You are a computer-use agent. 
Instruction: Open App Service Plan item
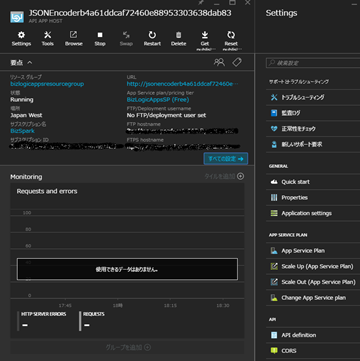(313, 251)
